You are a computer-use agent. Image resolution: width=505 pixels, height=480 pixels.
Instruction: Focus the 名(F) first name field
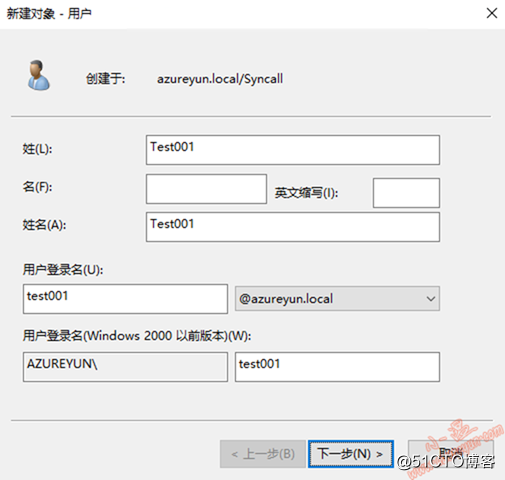coord(206,189)
